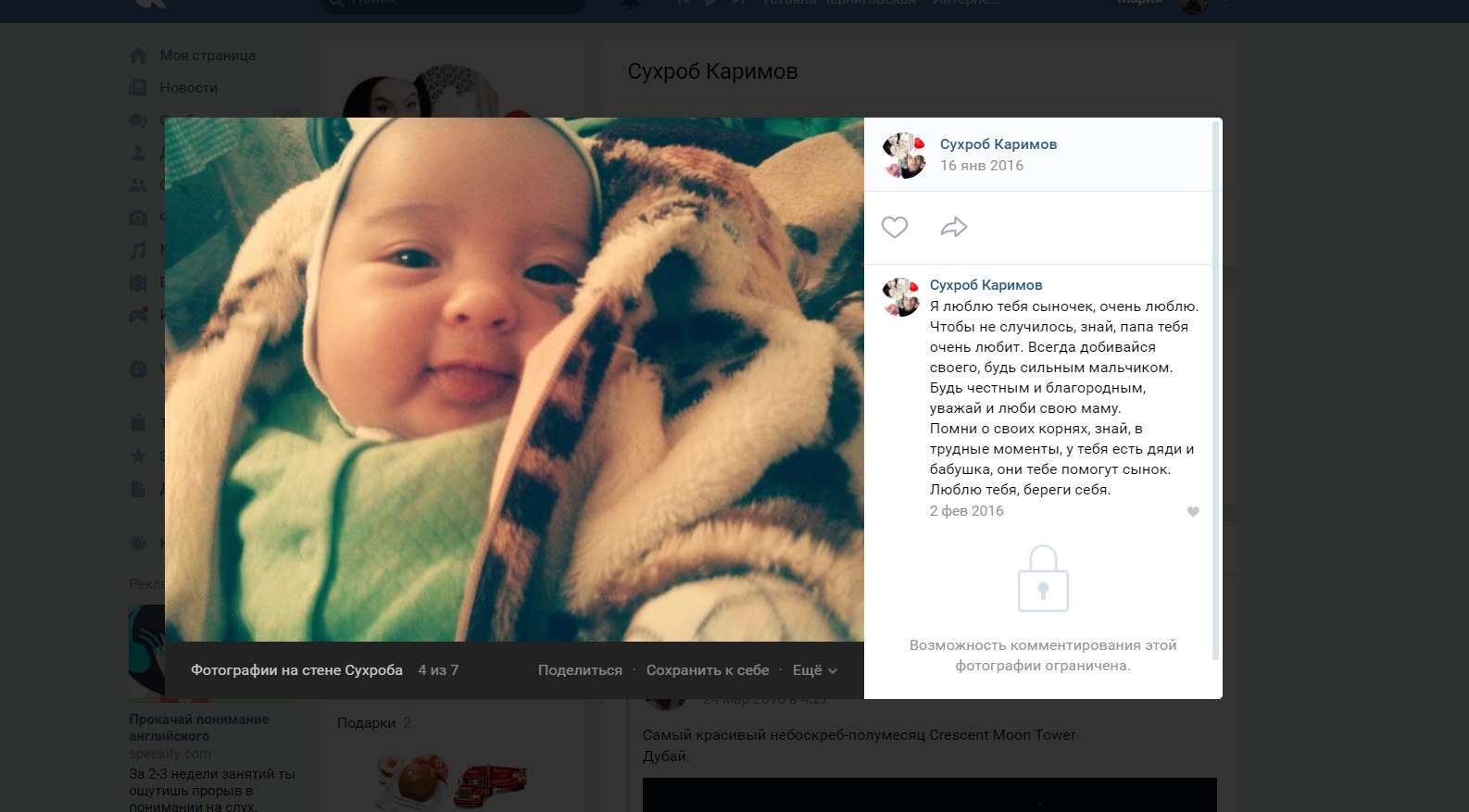The height and width of the screenshot is (812, 1469).
Task: Like the comment dated 2 фев 2016
Action: [x=1193, y=511]
